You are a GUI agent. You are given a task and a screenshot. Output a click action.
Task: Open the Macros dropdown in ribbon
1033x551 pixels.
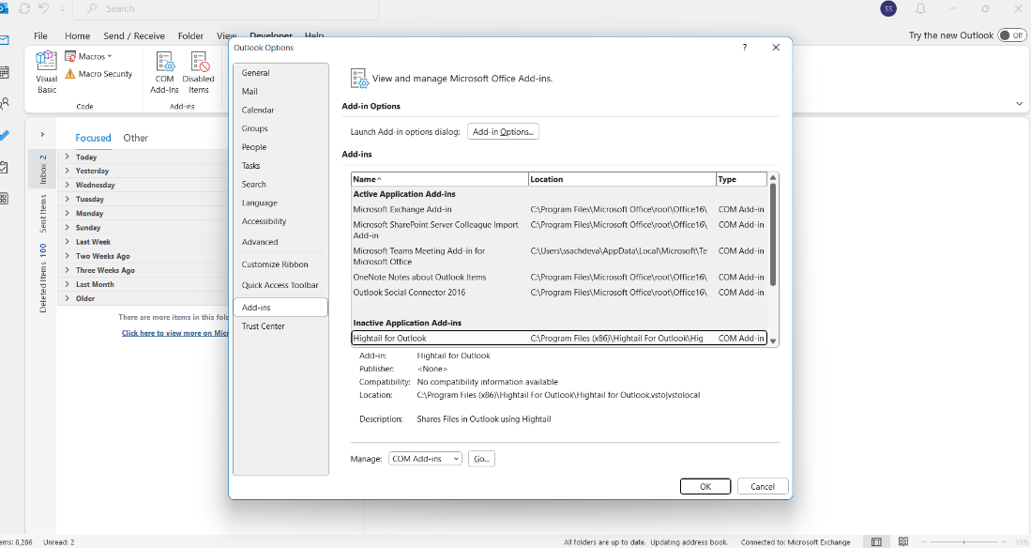89,56
